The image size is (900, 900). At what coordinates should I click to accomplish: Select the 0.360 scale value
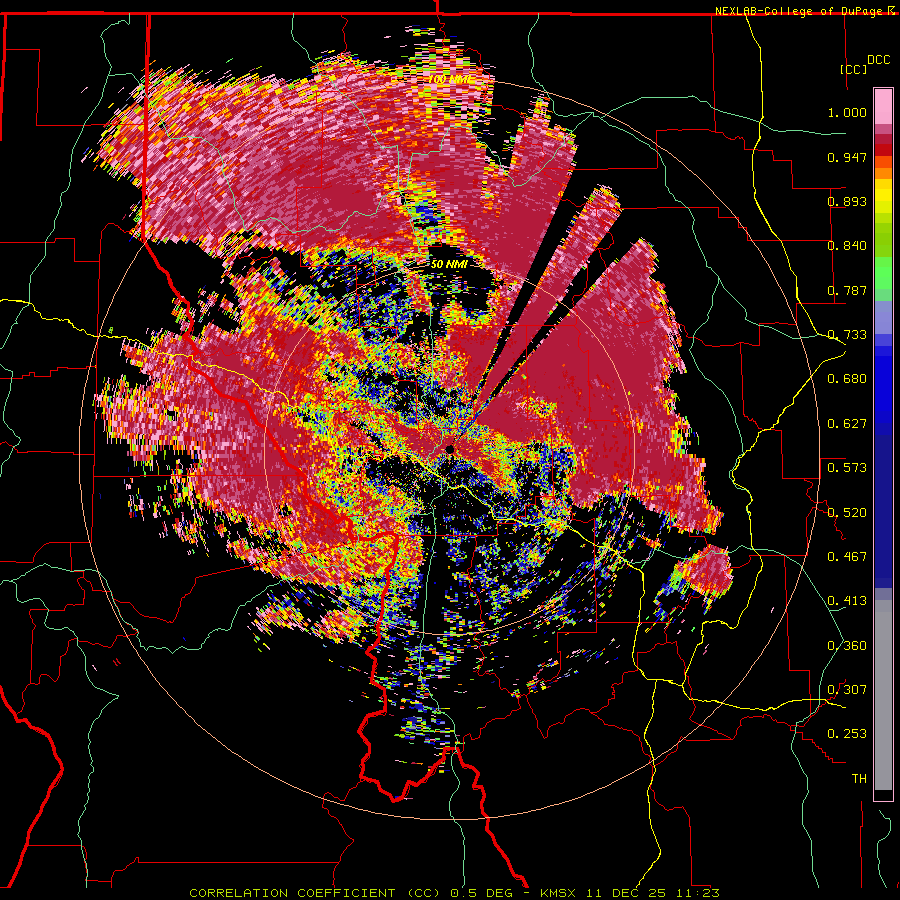847,646
